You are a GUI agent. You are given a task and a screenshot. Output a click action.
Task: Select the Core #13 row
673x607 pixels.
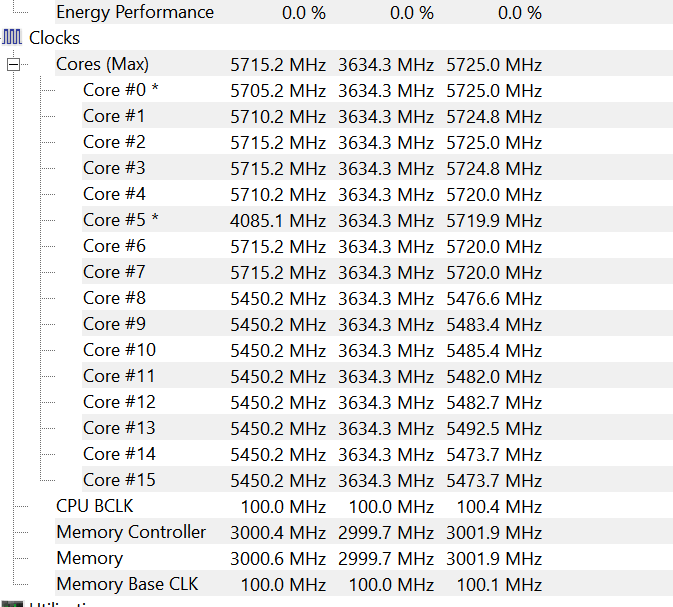click(x=119, y=428)
